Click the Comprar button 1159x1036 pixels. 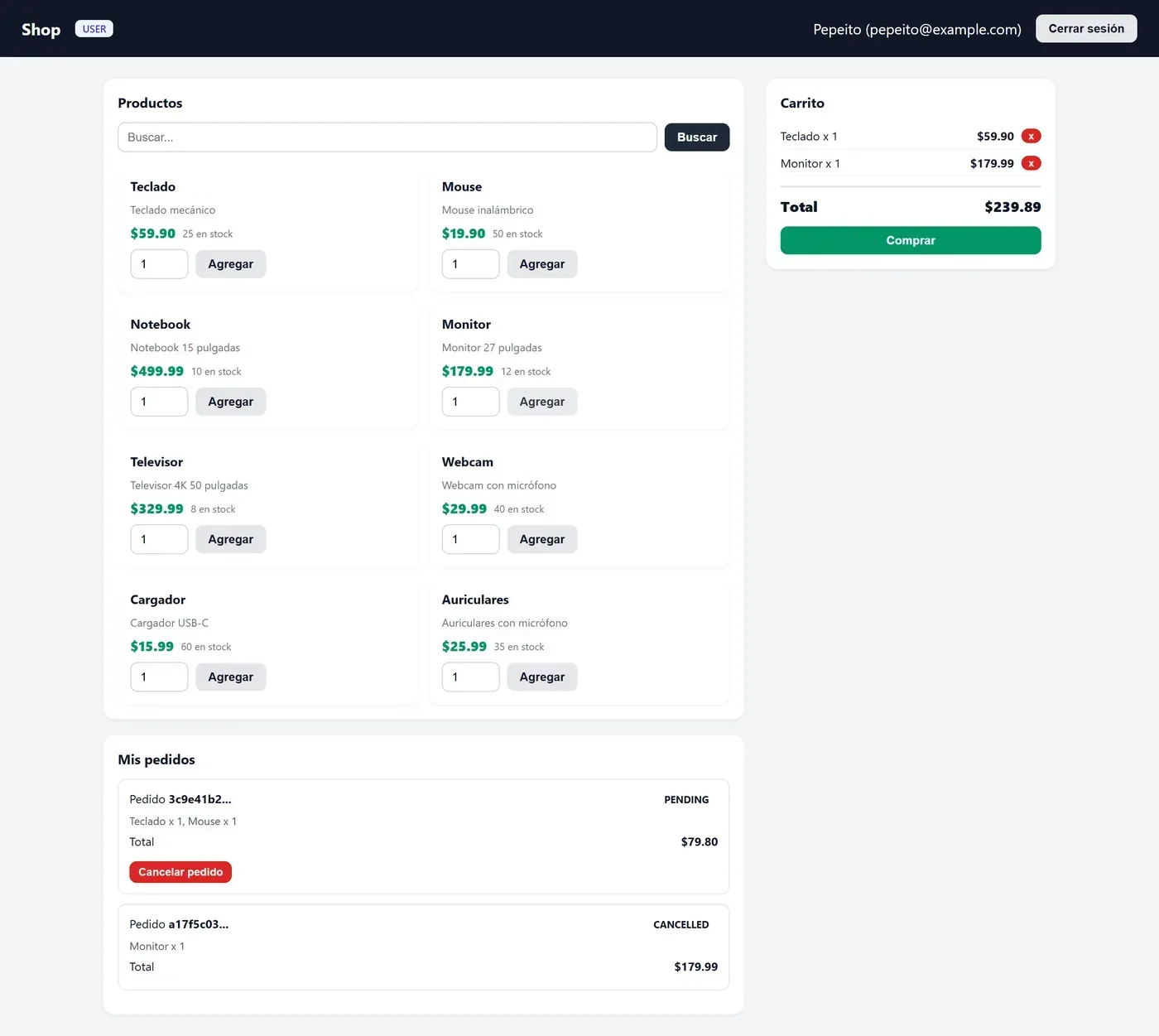tap(911, 240)
